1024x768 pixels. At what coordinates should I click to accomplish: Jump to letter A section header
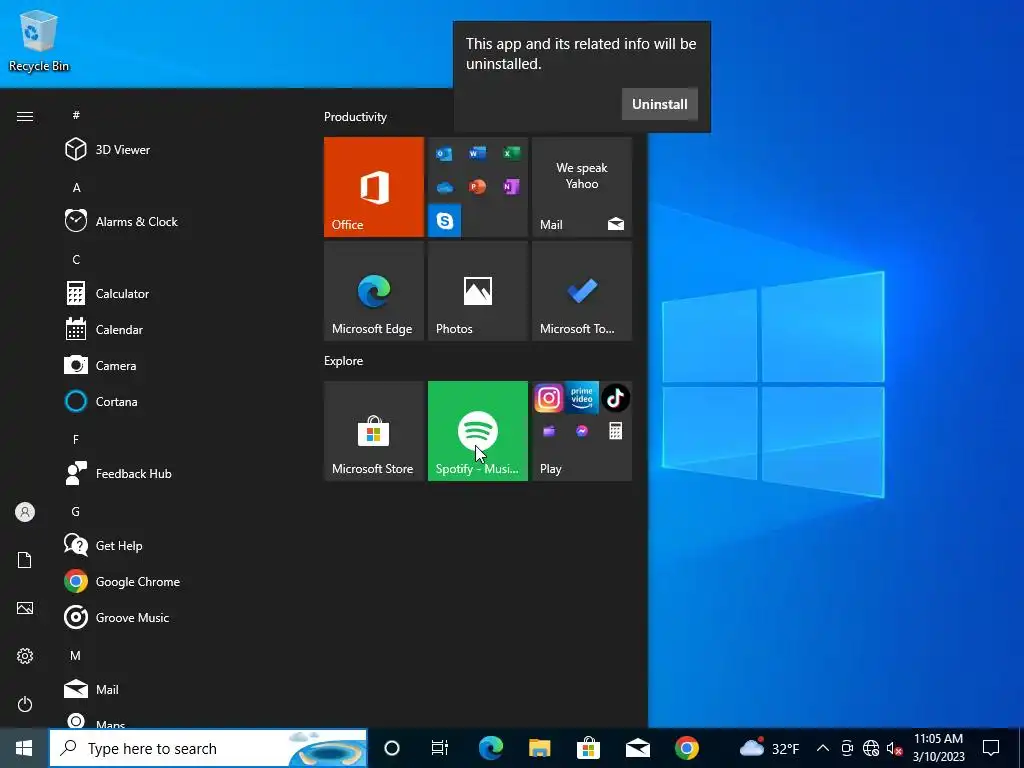76,188
